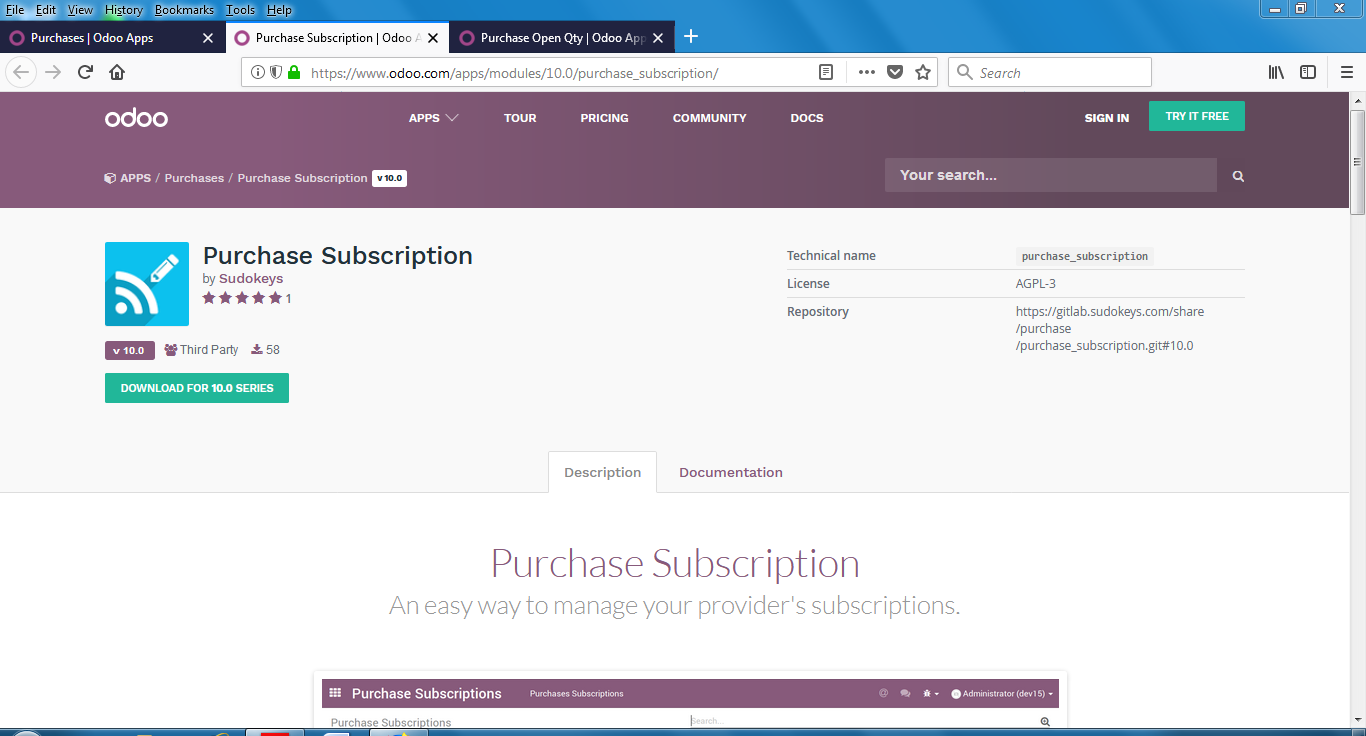The height and width of the screenshot is (736, 1366).
Task: Click SIGN IN link
Action: point(1107,118)
